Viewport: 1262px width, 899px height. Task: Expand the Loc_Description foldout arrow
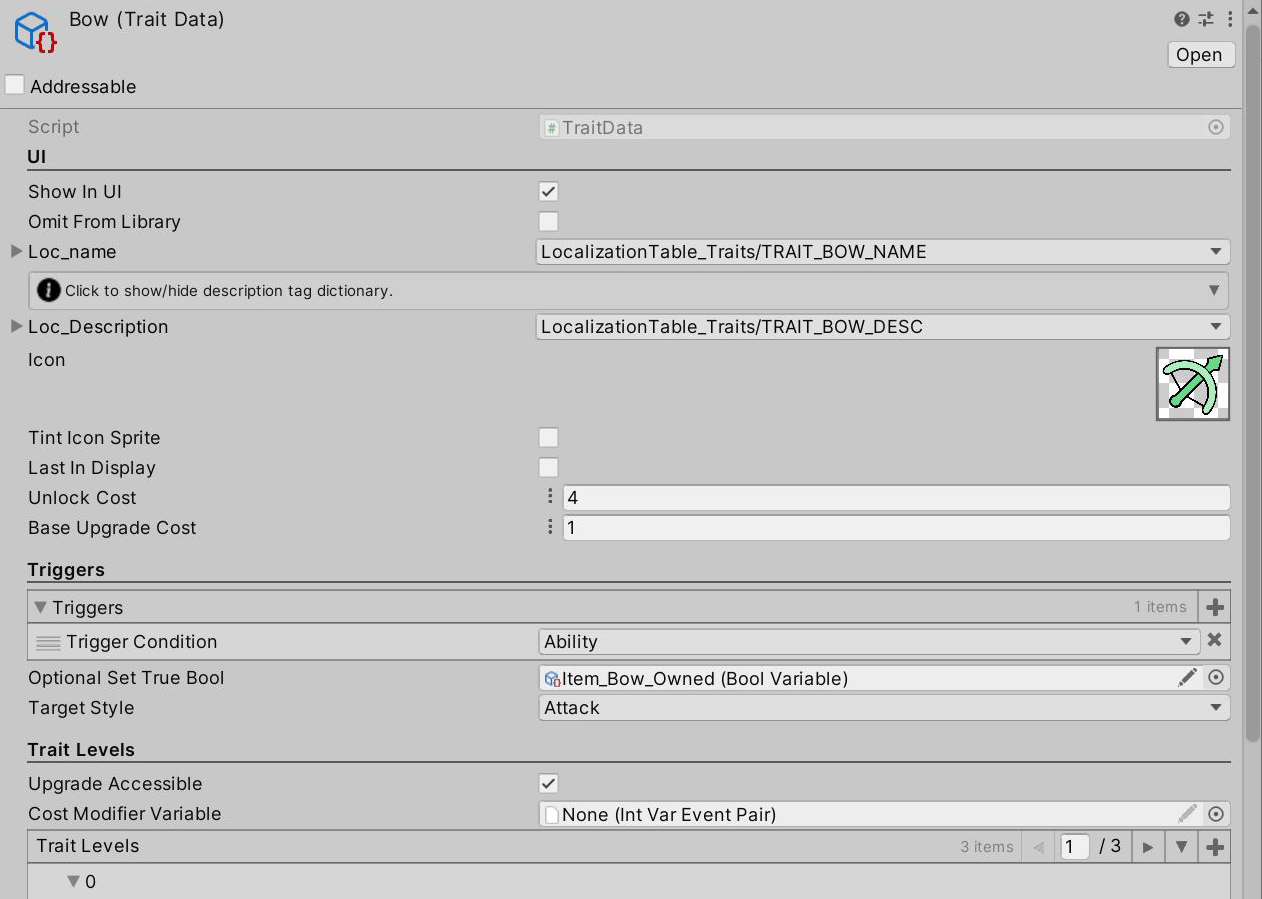(x=16, y=327)
